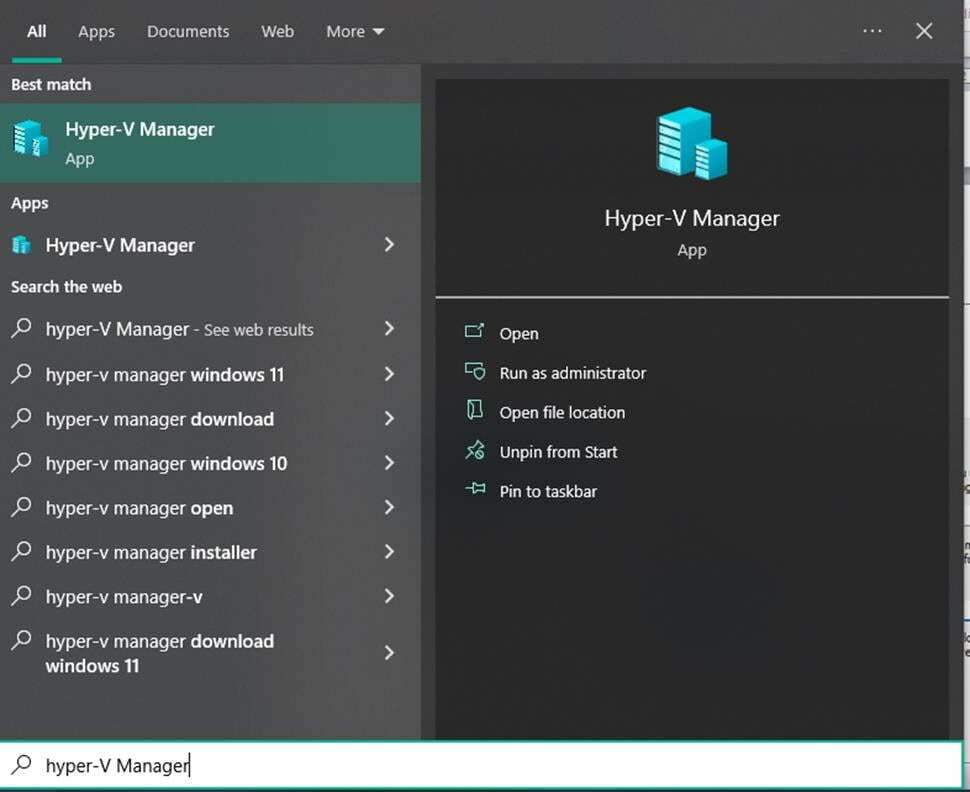Screen dimensions: 970x792
Task: Expand arrow for hyper-v manager installer suggestion
Action: click(389, 552)
